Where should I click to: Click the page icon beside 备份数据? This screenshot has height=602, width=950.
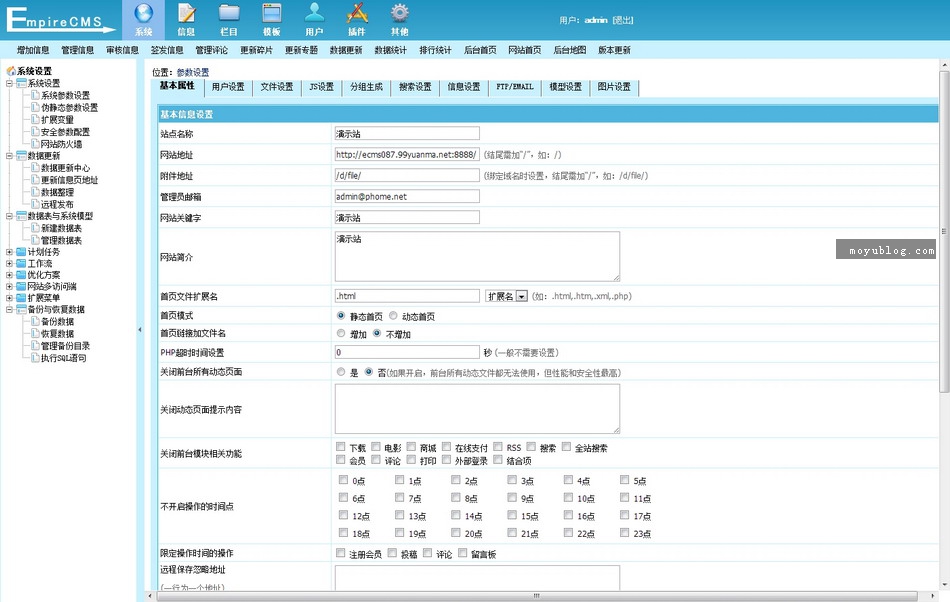(x=35, y=321)
